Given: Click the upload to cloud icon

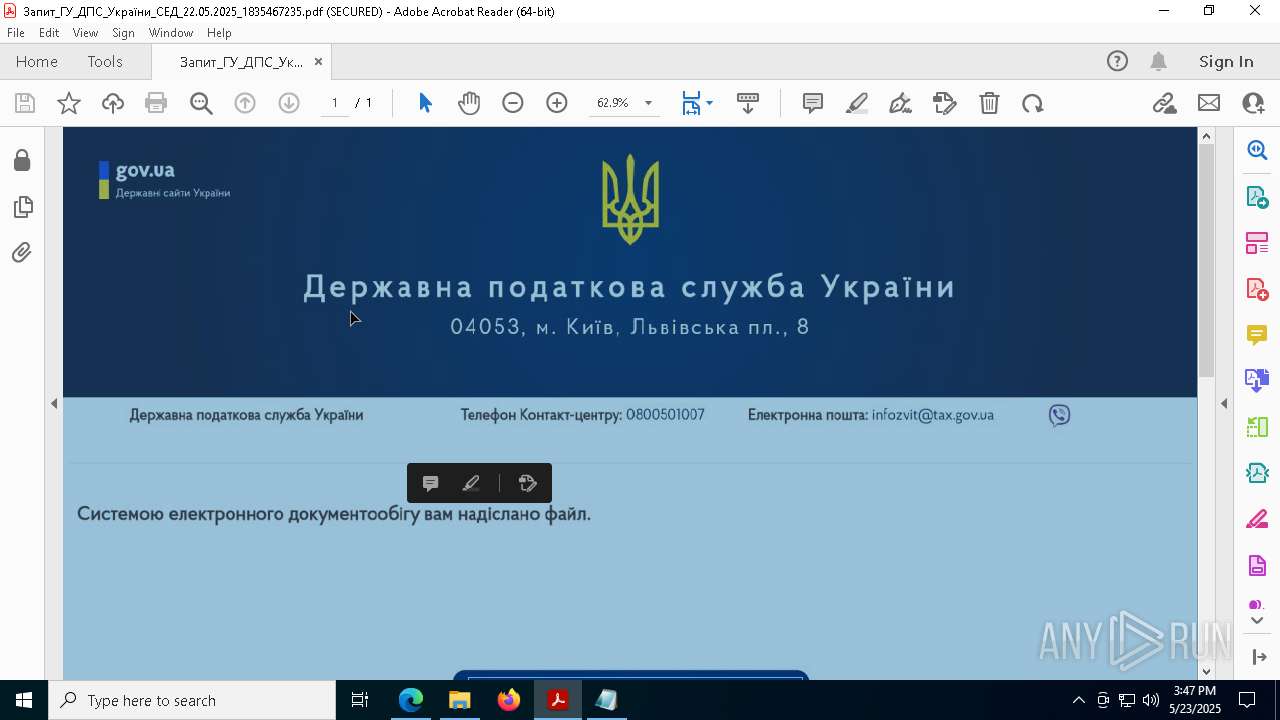Looking at the screenshot, I should click(113, 103).
